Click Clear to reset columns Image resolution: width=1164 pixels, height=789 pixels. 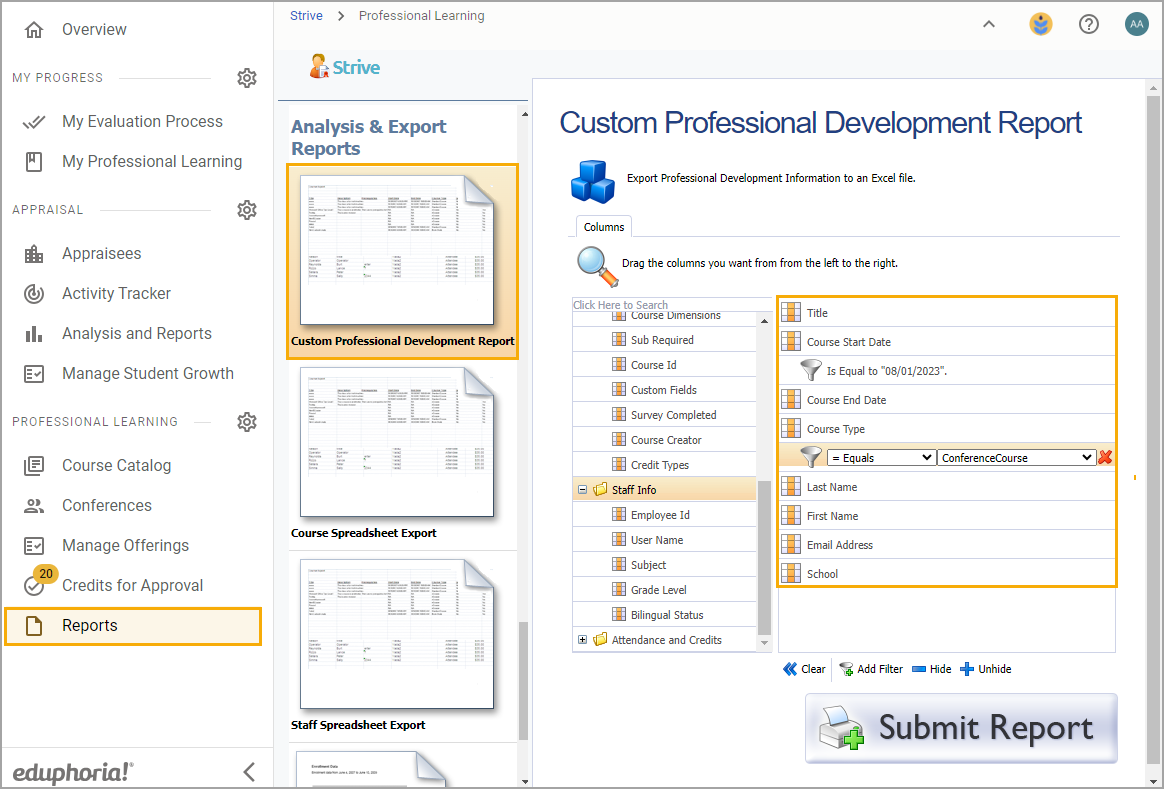804,669
